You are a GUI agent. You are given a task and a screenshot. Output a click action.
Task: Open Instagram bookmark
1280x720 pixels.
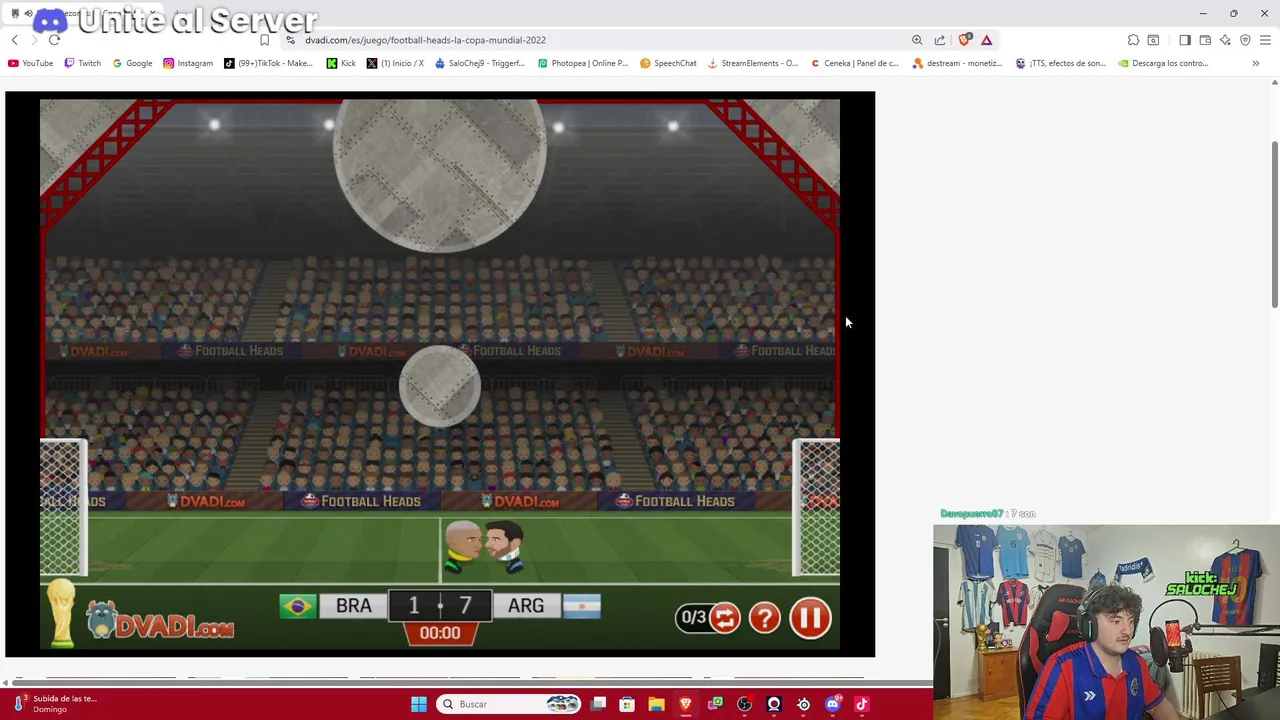point(188,63)
